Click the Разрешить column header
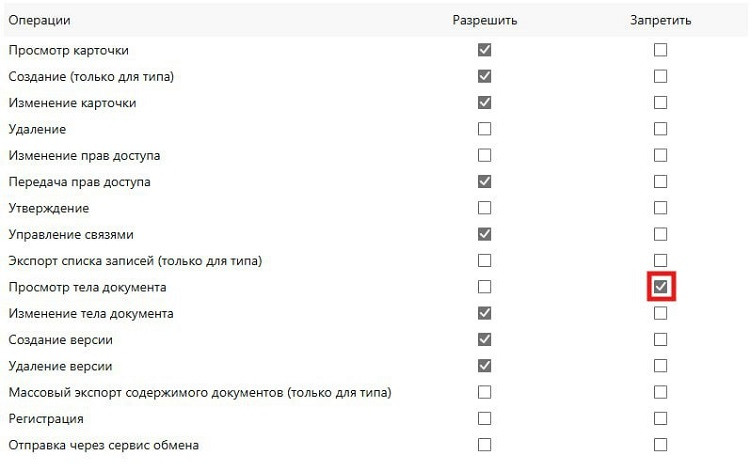Viewport: 750px width, 471px height. coord(485,20)
